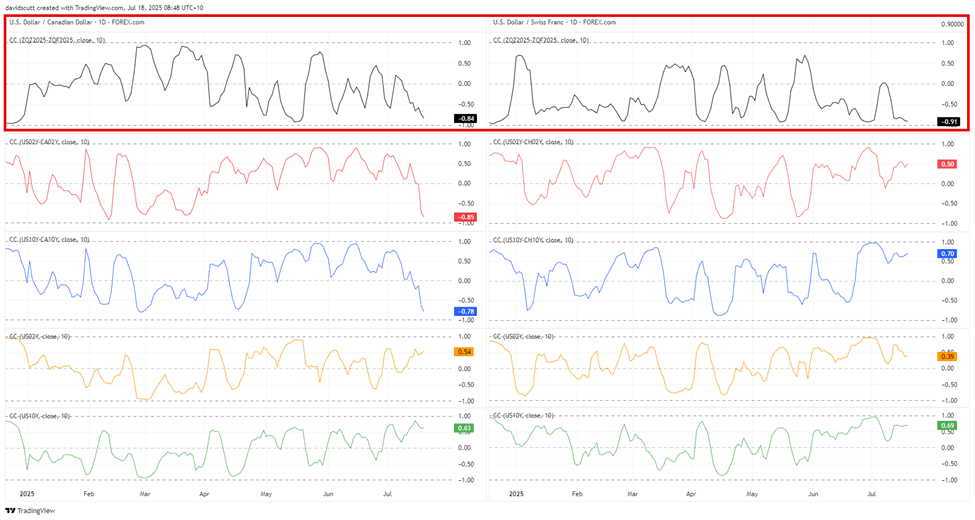The height and width of the screenshot is (520, 975).
Task: Click the TradingView logo in the bottom corner
Action: tap(30, 510)
